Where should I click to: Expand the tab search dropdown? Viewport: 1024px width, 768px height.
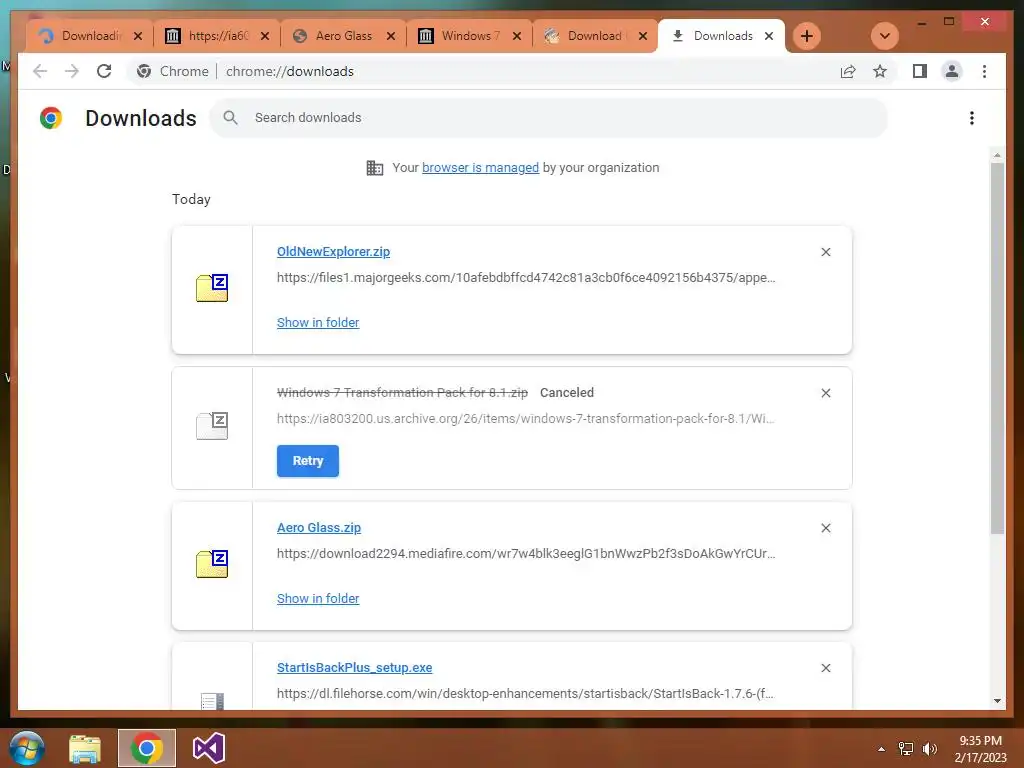[x=885, y=36]
